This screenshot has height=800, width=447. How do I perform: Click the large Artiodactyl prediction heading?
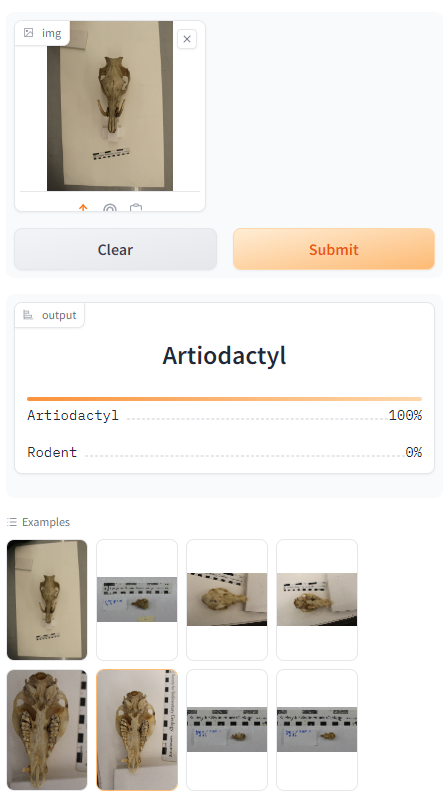(225, 356)
